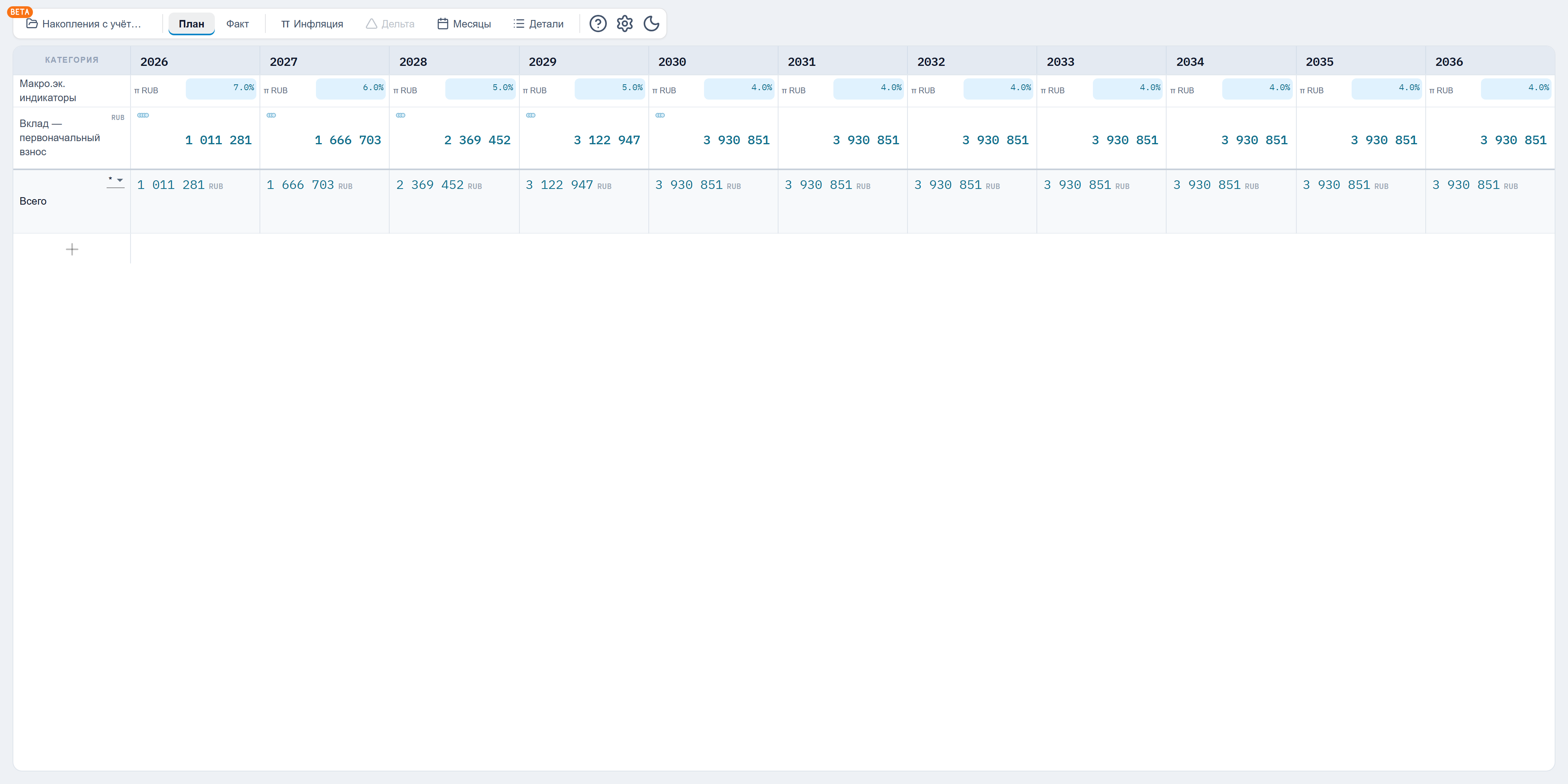Image resolution: width=1568 pixels, height=784 pixels.
Task: Edit the 2029 inflation rate 5.0% field
Action: [609, 88]
